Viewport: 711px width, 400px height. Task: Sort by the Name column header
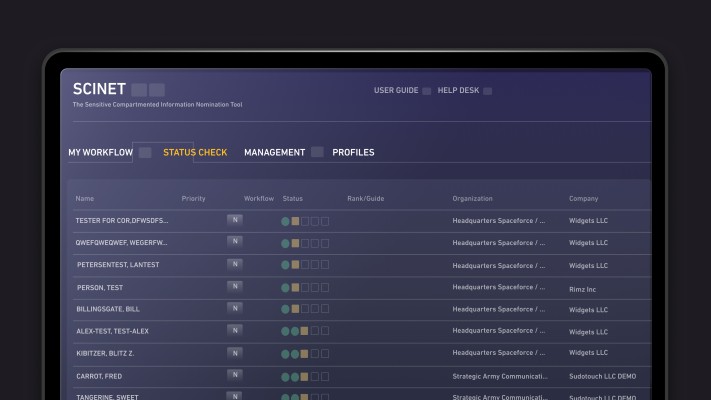pos(85,199)
